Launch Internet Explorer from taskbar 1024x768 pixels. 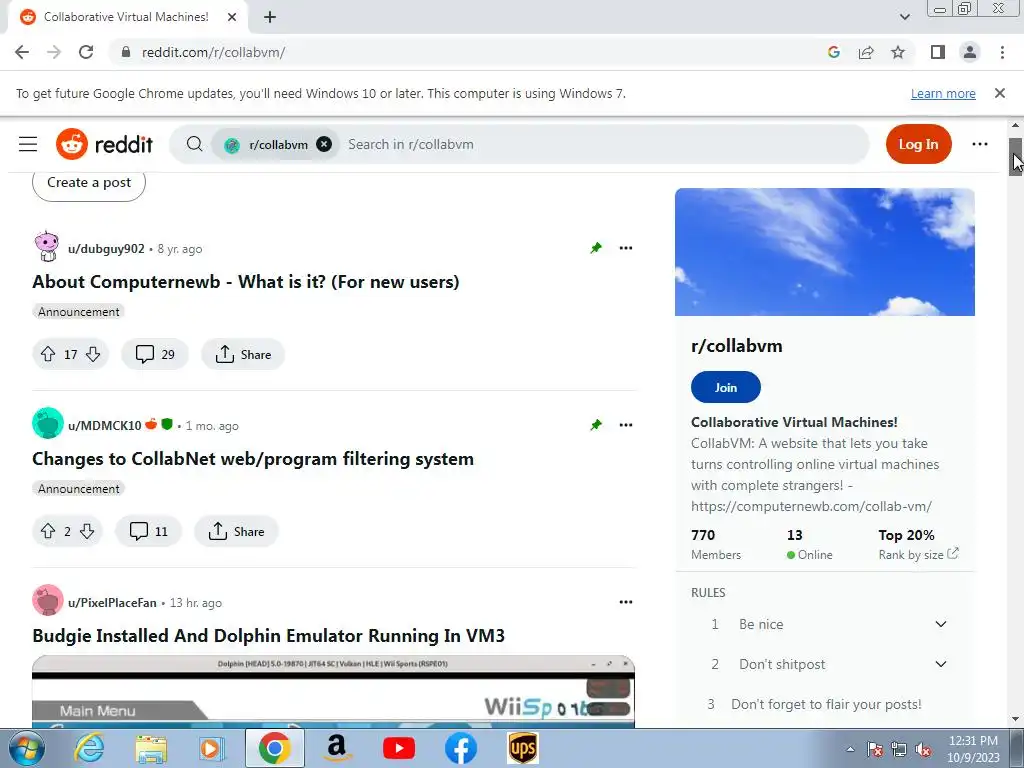(x=88, y=748)
